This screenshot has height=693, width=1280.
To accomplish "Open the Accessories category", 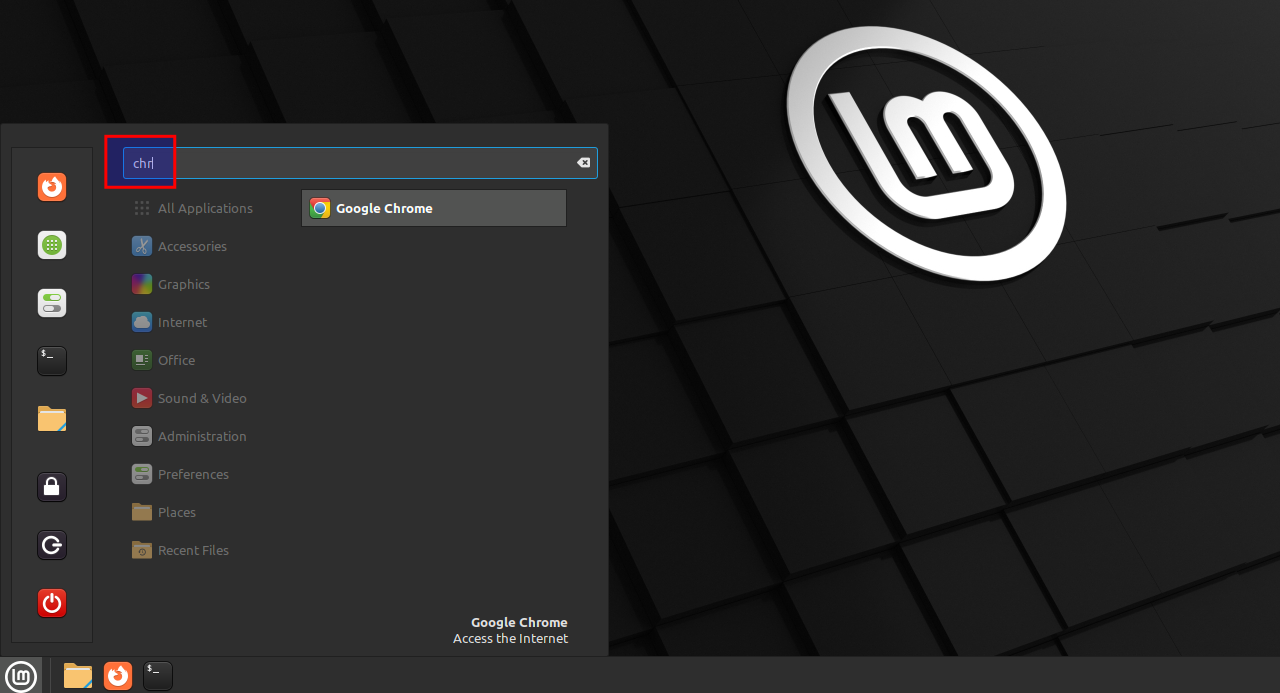I will click(191, 246).
